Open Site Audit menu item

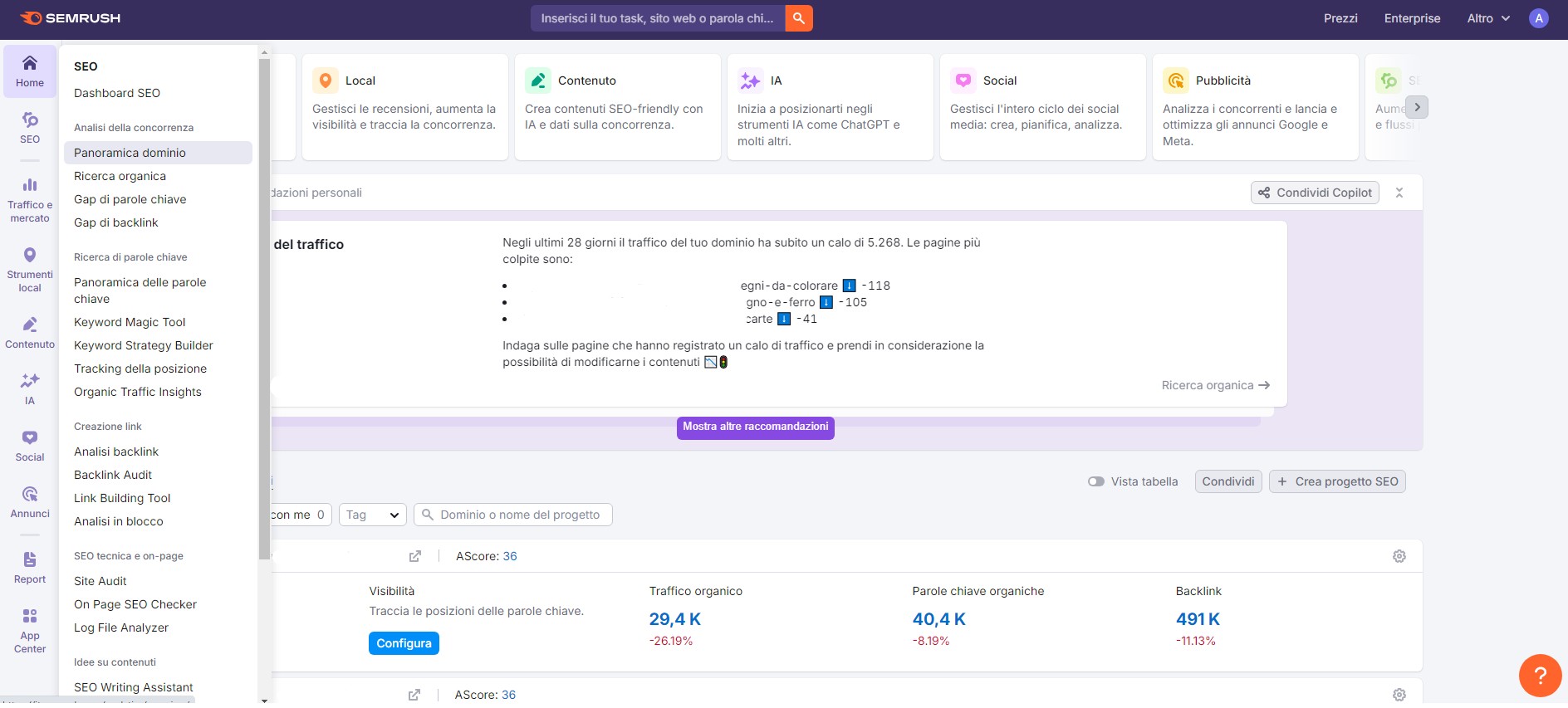pos(100,581)
